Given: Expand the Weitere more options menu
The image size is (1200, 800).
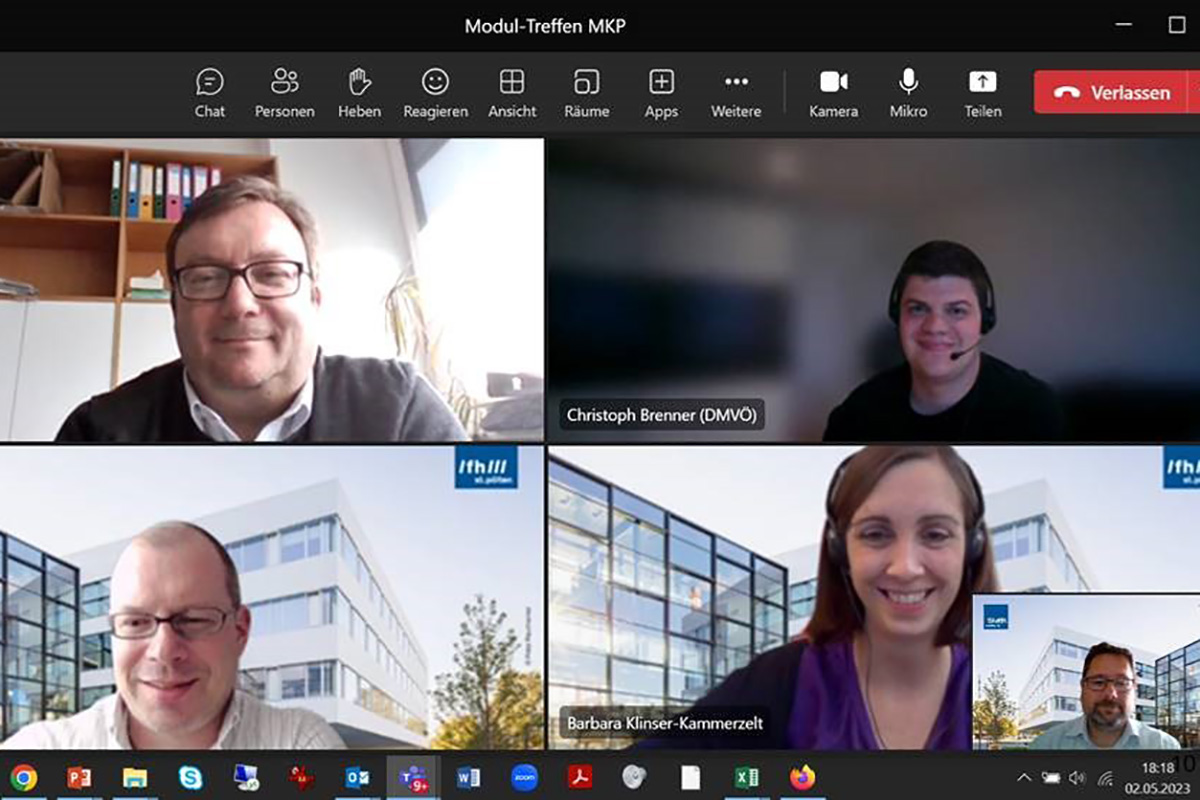Looking at the screenshot, I should 736,93.
